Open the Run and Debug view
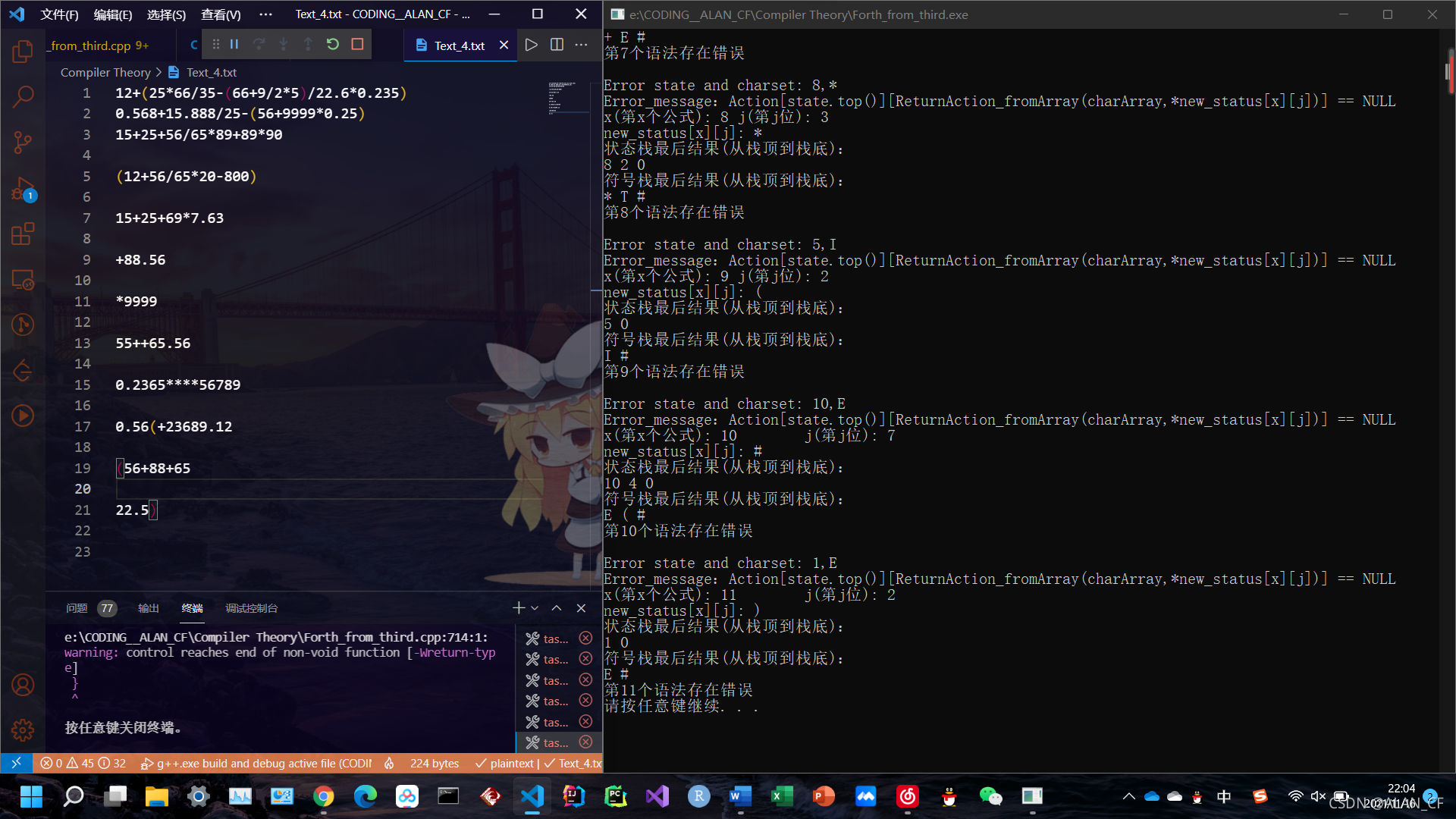Viewport: 1456px width, 819px height. pos(23,188)
